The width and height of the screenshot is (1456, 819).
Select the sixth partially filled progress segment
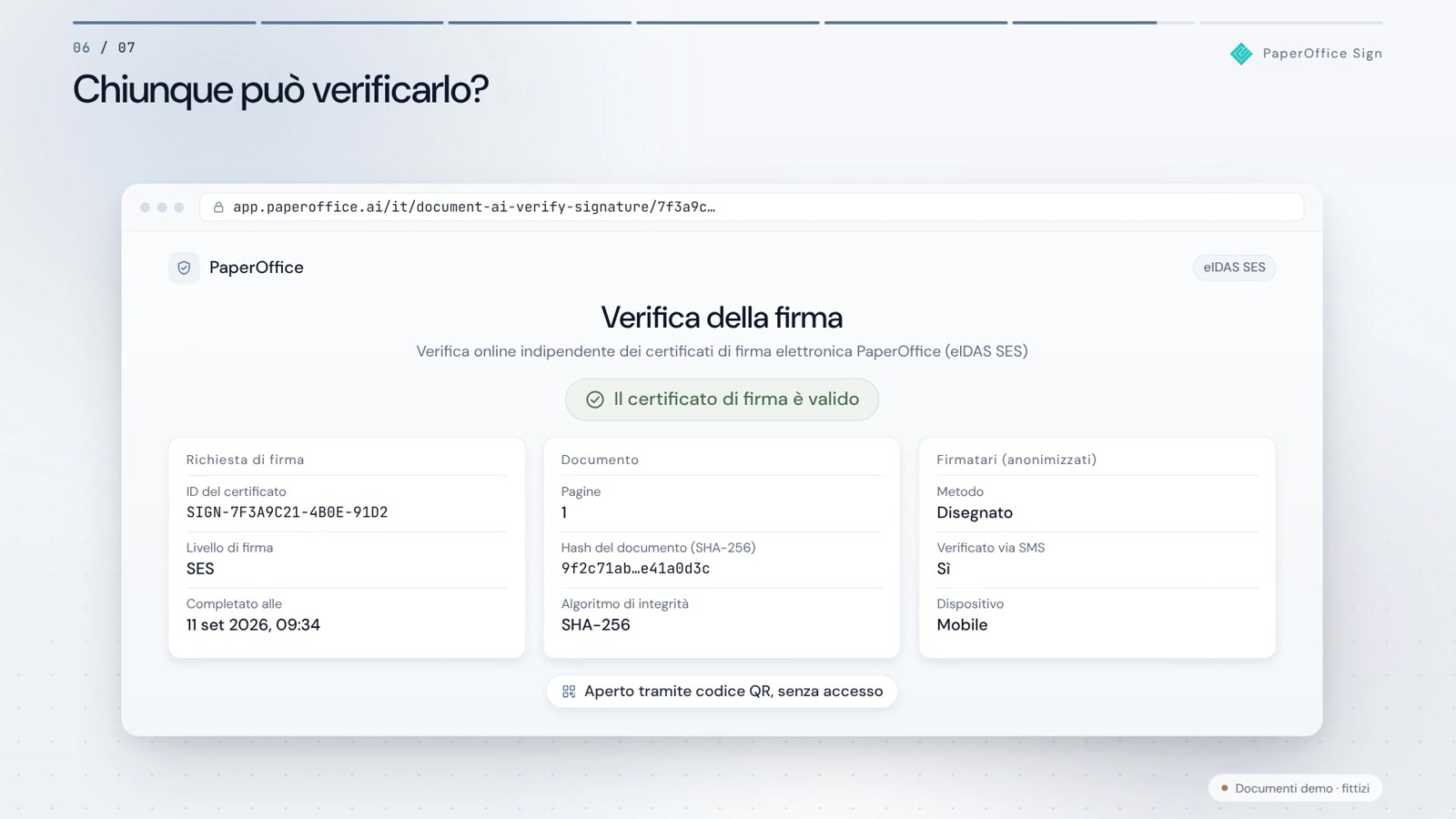(x=1104, y=22)
